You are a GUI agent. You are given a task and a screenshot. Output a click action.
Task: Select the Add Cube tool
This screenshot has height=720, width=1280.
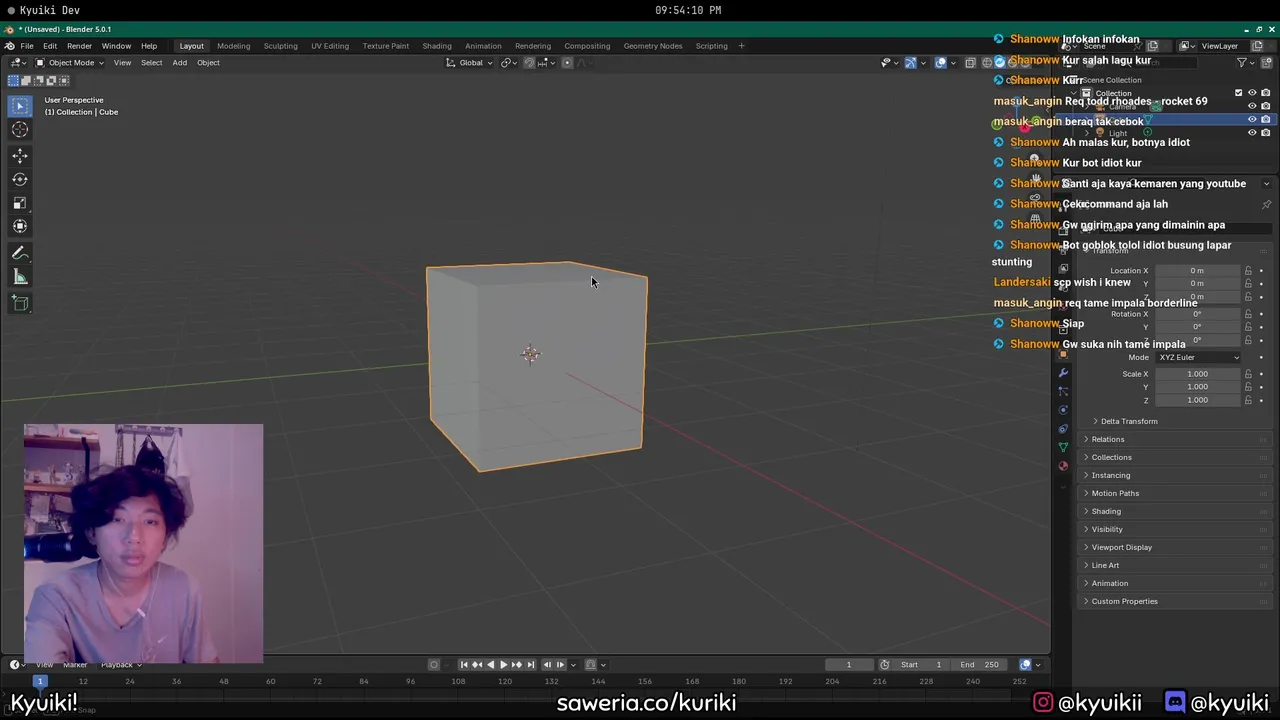coord(20,303)
